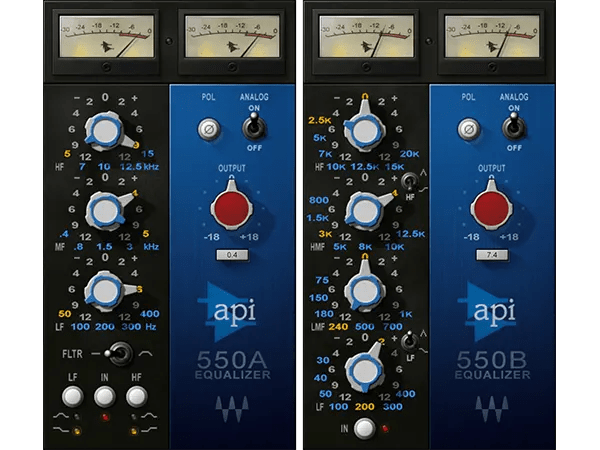Click the 550B output value field 7.4
This screenshot has height=450, width=600.
[x=492, y=255]
